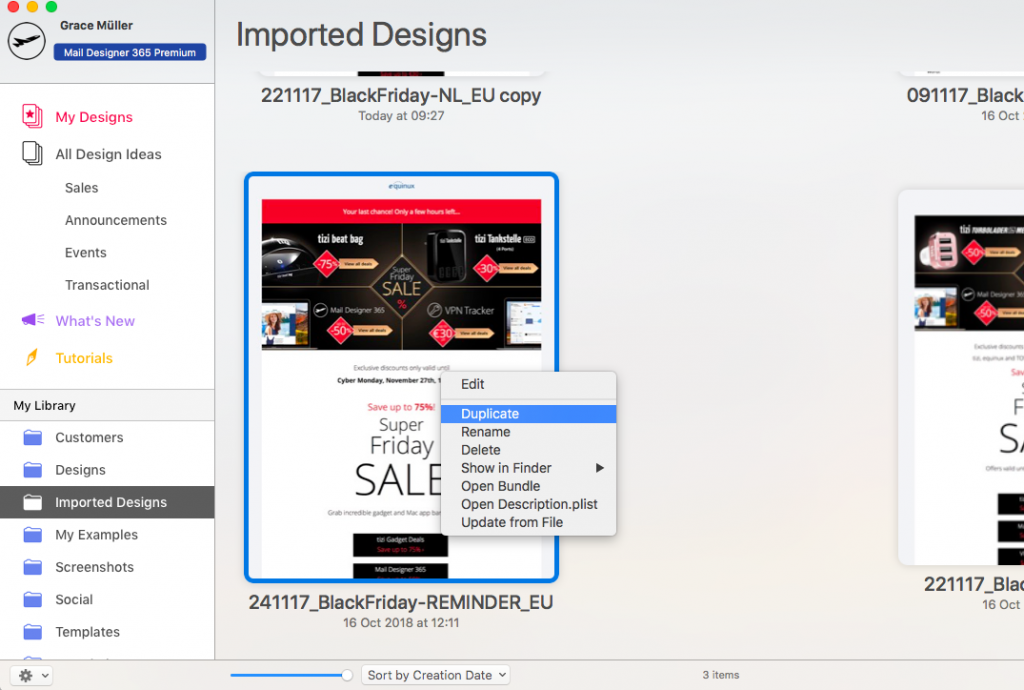
Task: Choose Open Bundle in the context menu
Action: point(528,486)
